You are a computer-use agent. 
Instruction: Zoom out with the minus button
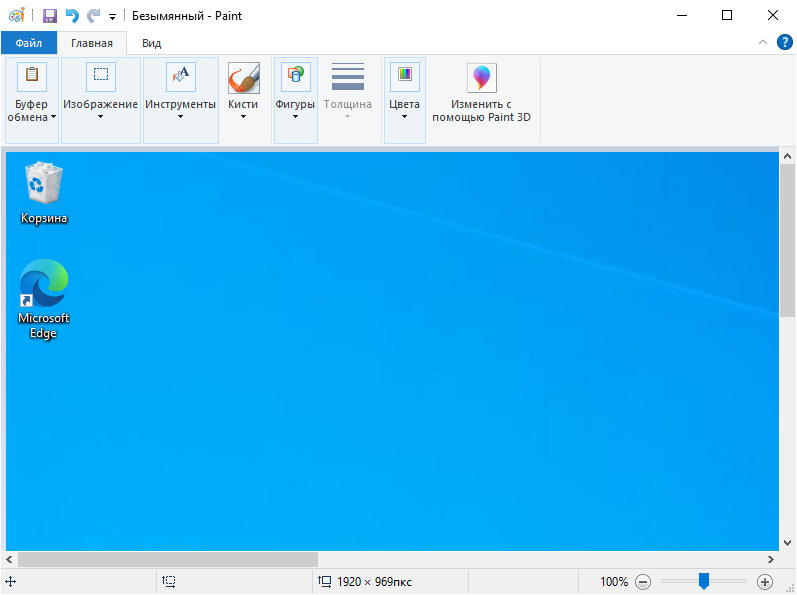click(x=643, y=582)
